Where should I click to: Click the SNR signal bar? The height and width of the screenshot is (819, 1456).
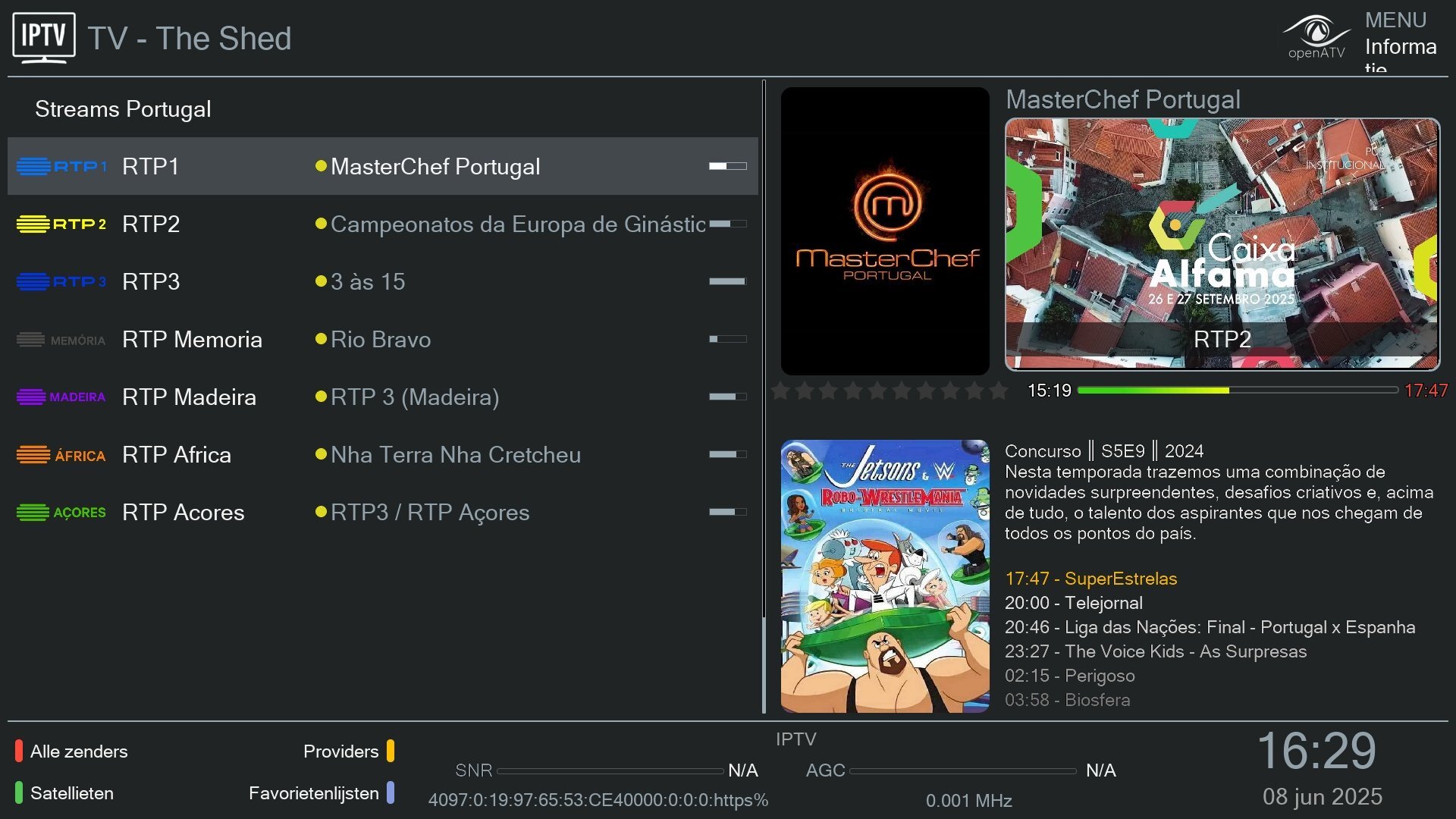(610, 771)
